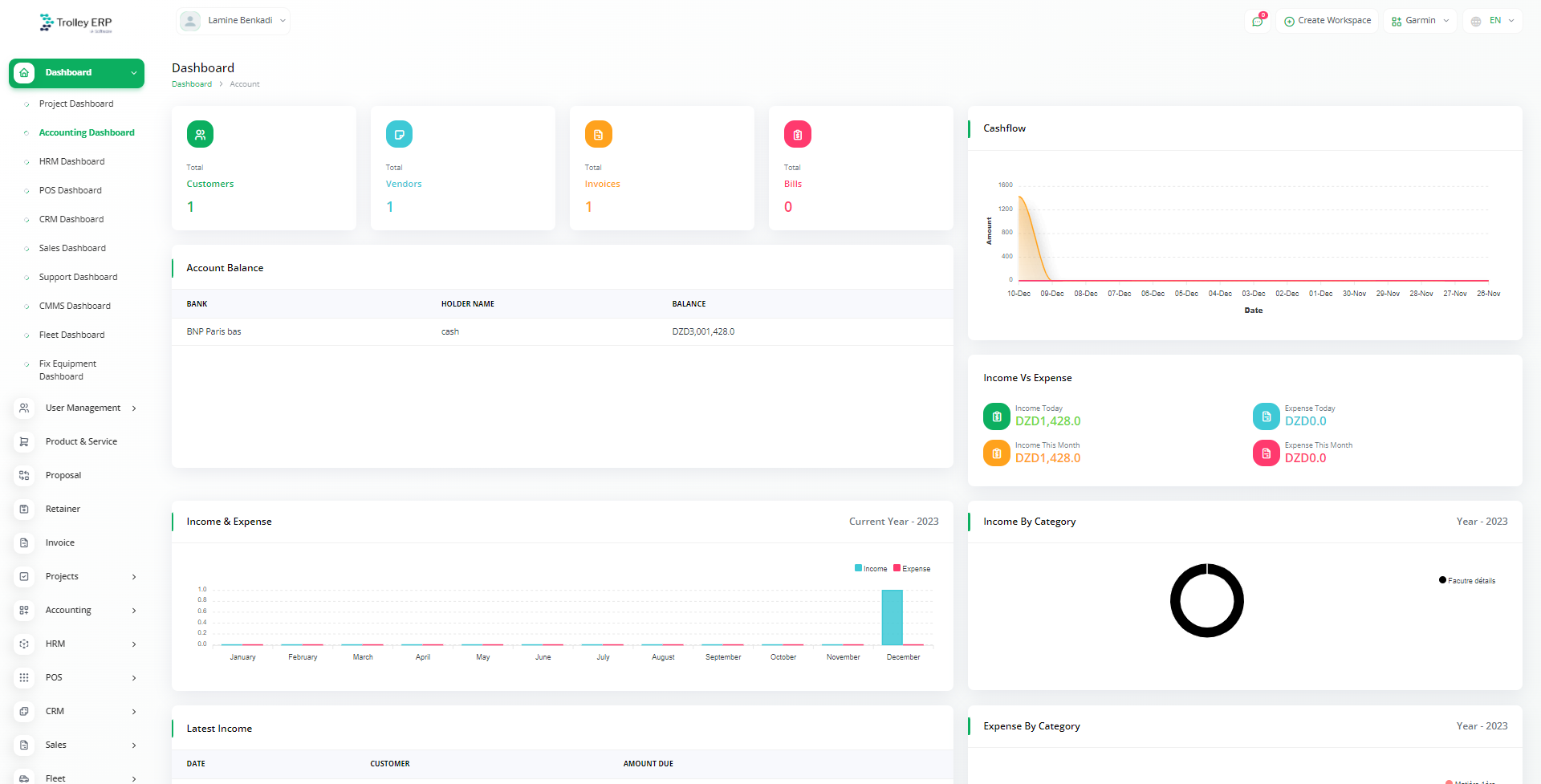The width and height of the screenshot is (1541, 784).
Task: Click the Dashboard breadcrumb link
Action: pos(192,84)
